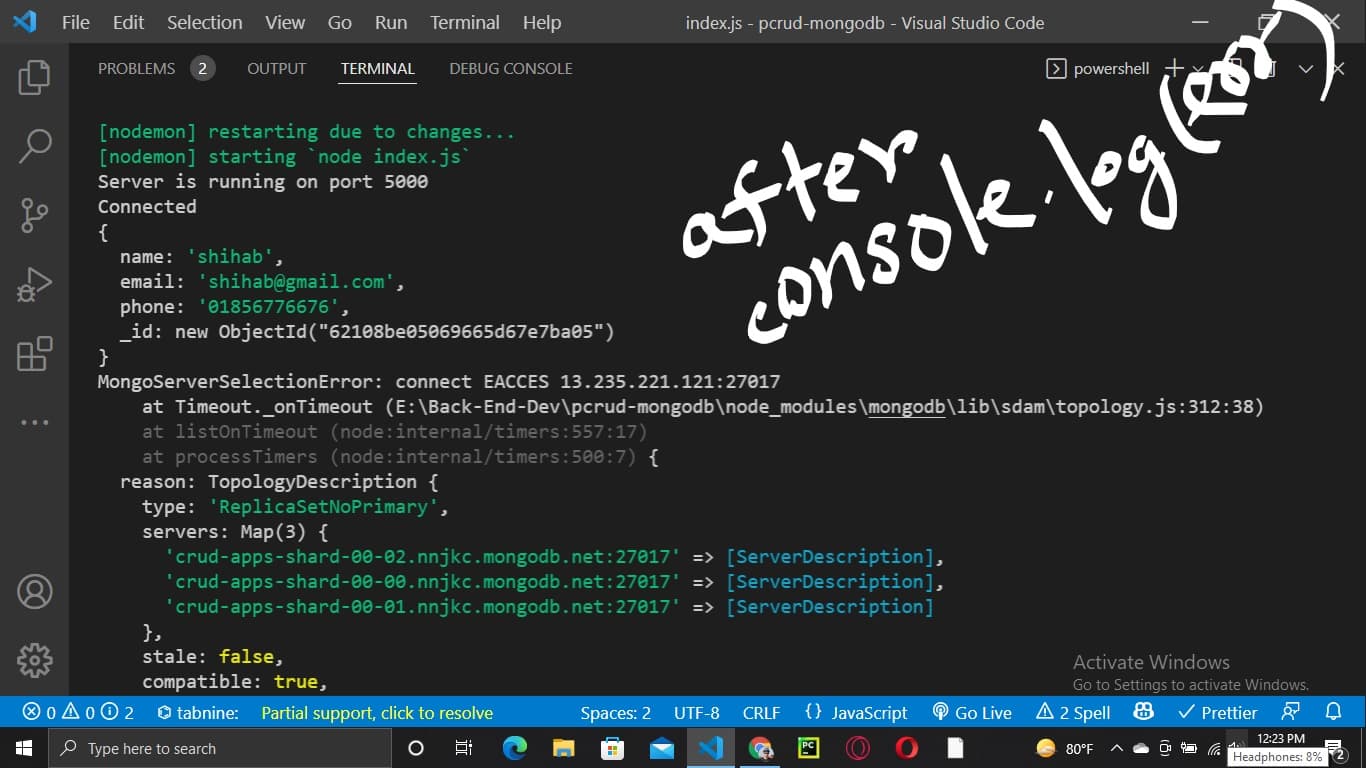Open the Manage gear icon
The height and width of the screenshot is (768, 1366).
(x=34, y=660)
